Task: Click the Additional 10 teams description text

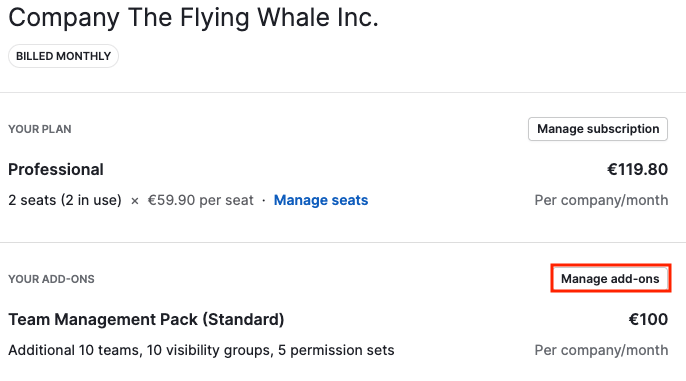Action: tap(201, 350)
